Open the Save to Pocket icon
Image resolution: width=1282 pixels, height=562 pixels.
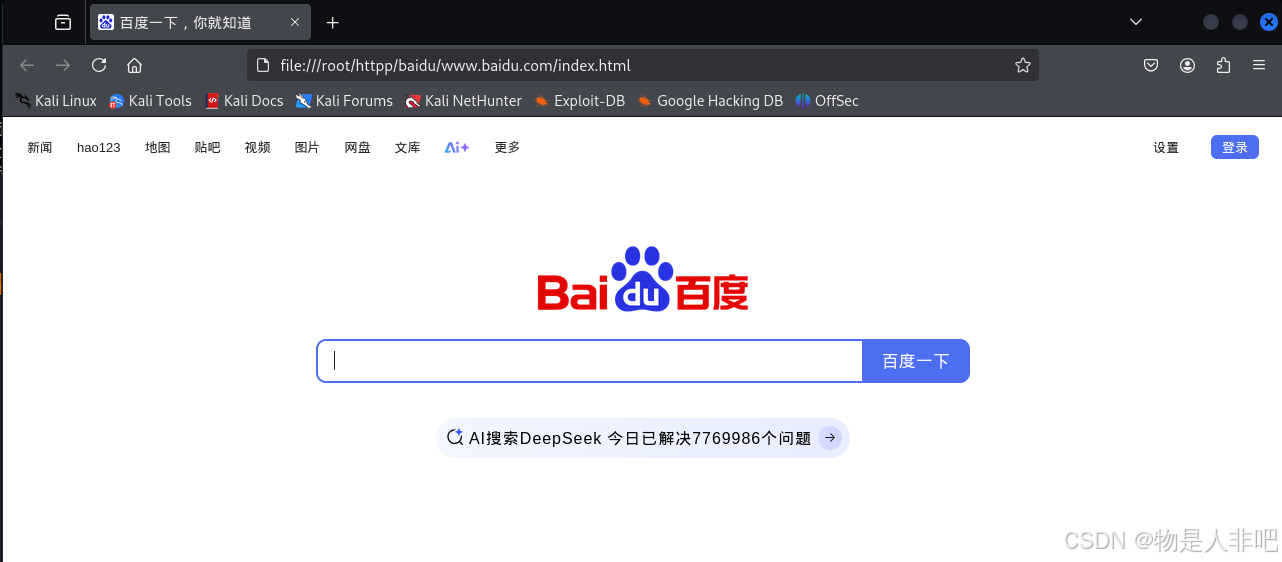[x=1151, y=65]
